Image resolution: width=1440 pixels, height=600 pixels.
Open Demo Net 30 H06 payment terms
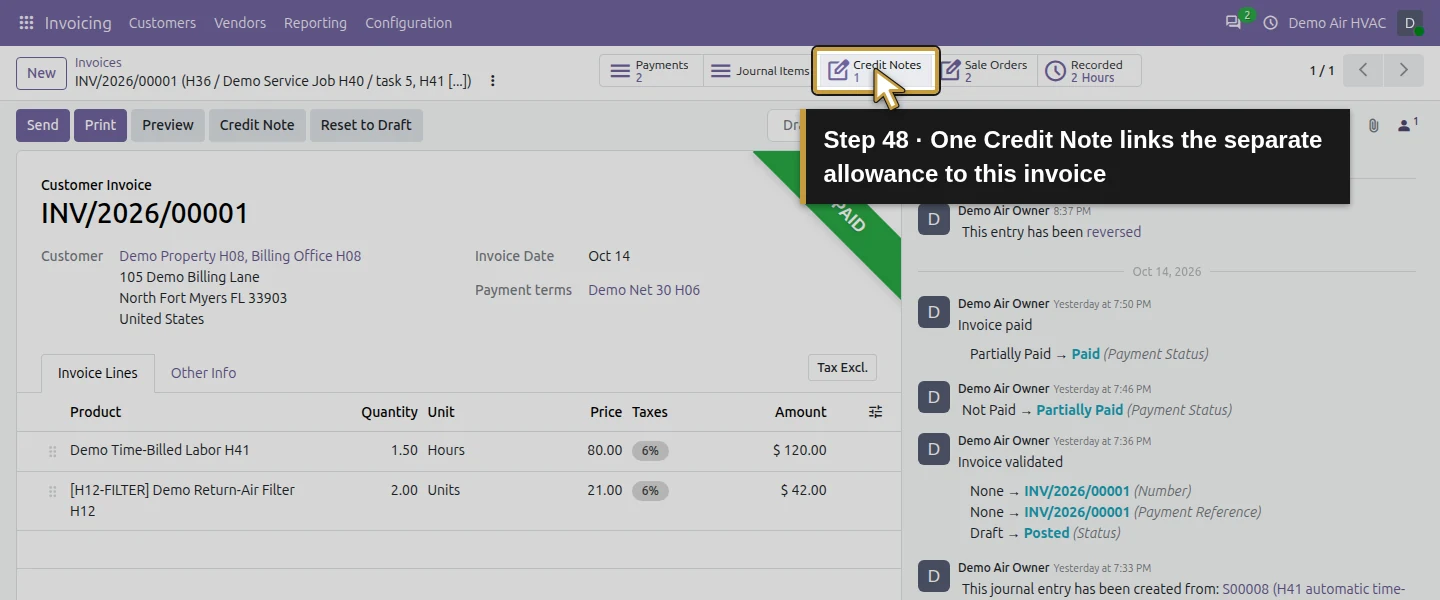click(644, 290)
